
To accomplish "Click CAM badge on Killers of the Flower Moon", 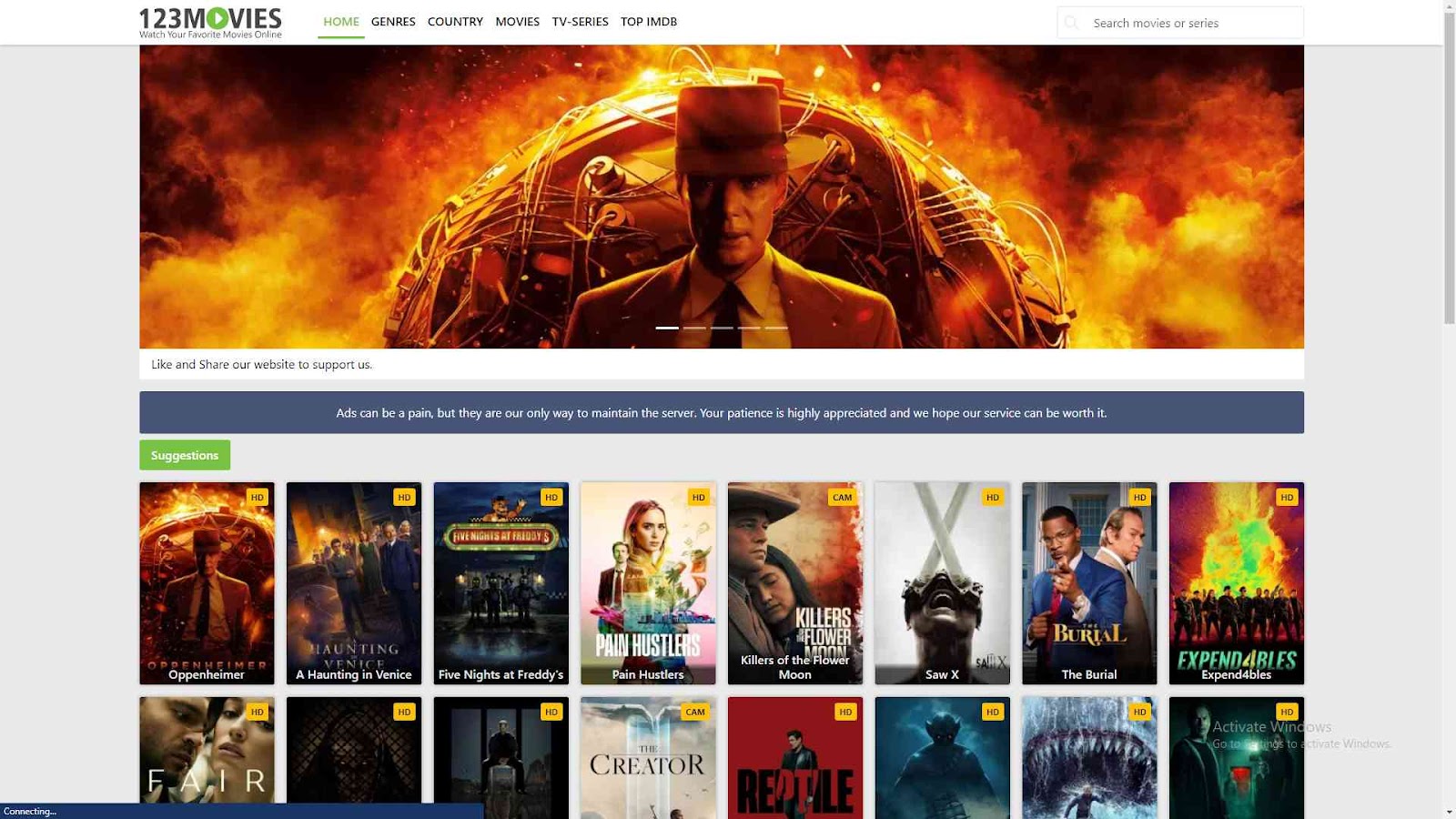I will (x=843, y=497).
